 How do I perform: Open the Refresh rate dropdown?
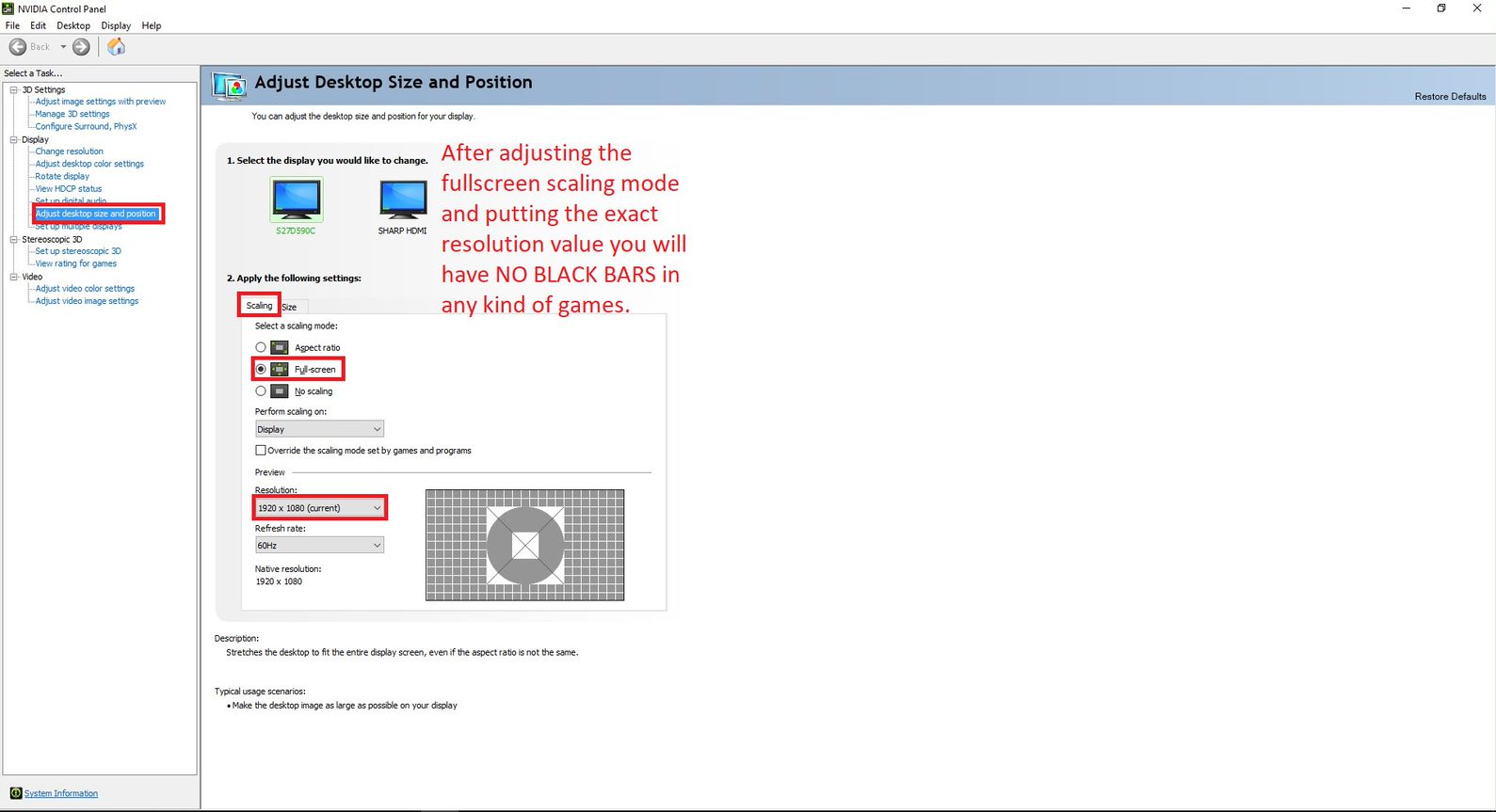pos(319,546)
